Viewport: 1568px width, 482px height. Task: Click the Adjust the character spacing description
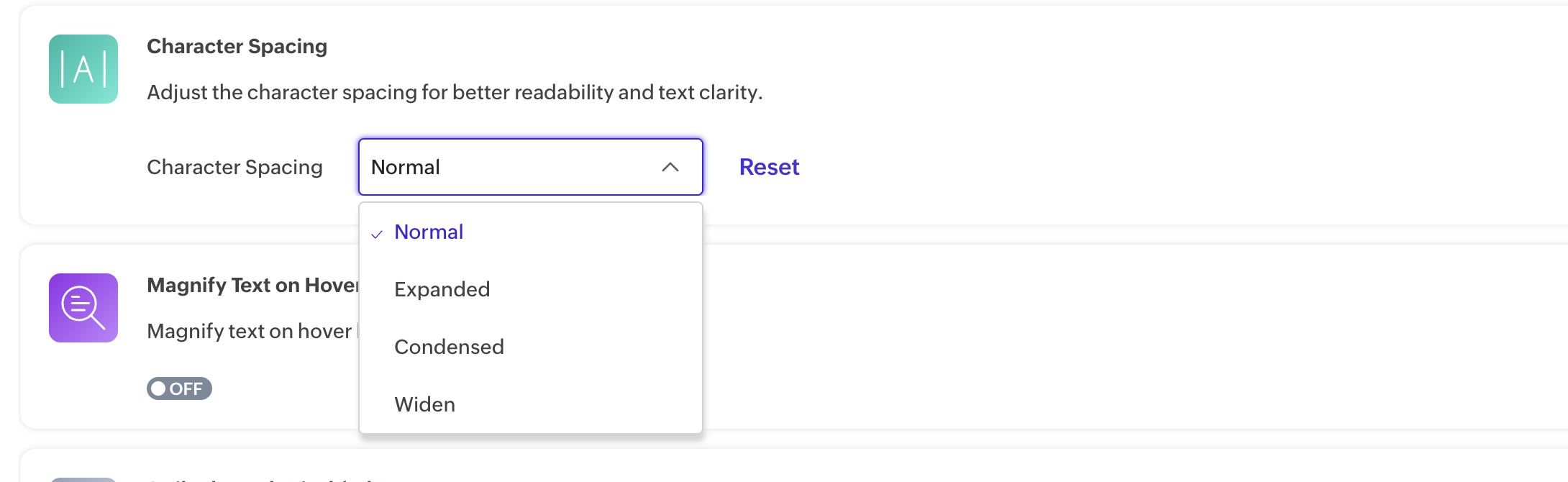coord(455,92)
